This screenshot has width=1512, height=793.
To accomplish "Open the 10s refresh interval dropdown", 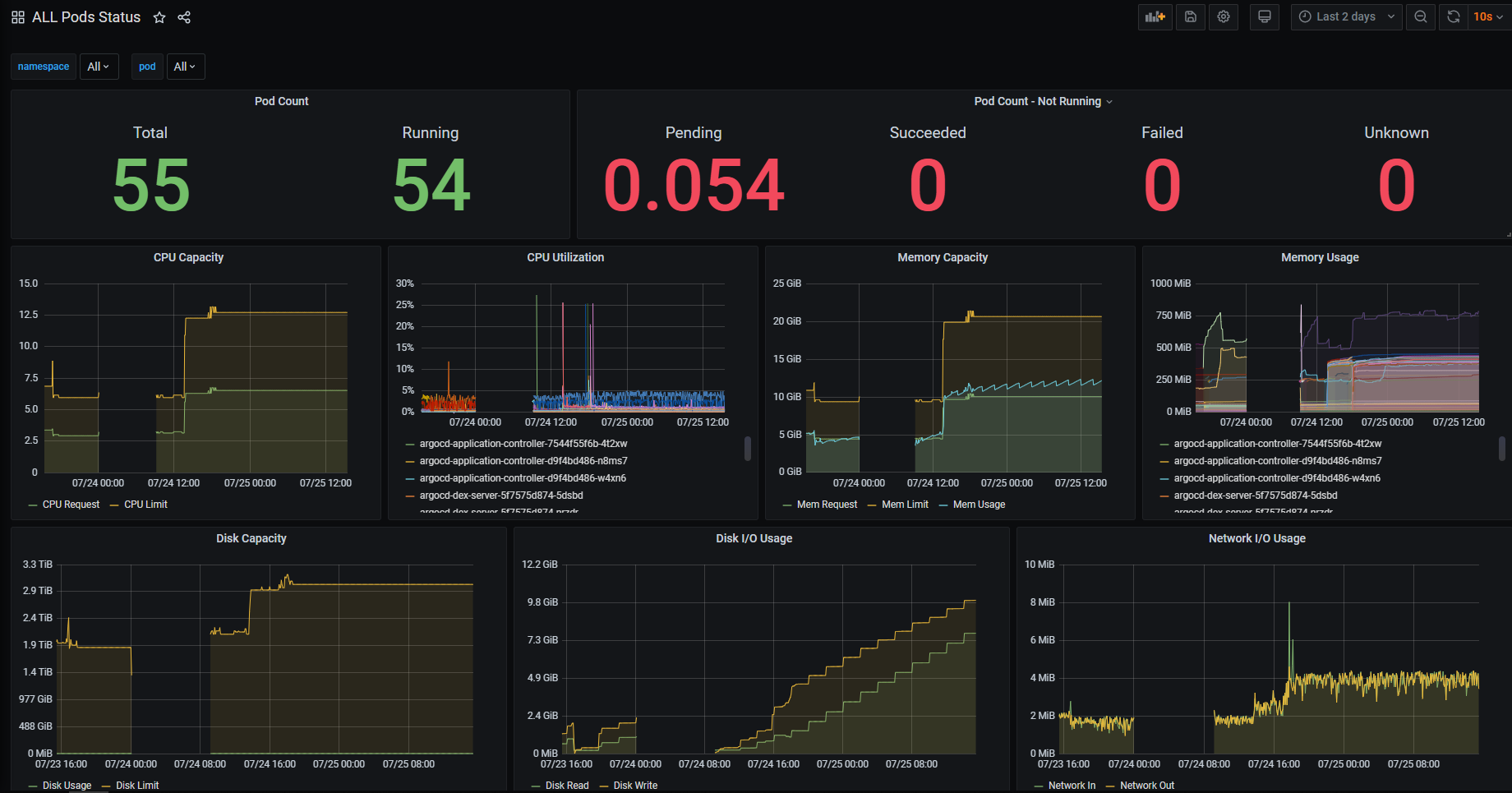I will (1488, 16).
